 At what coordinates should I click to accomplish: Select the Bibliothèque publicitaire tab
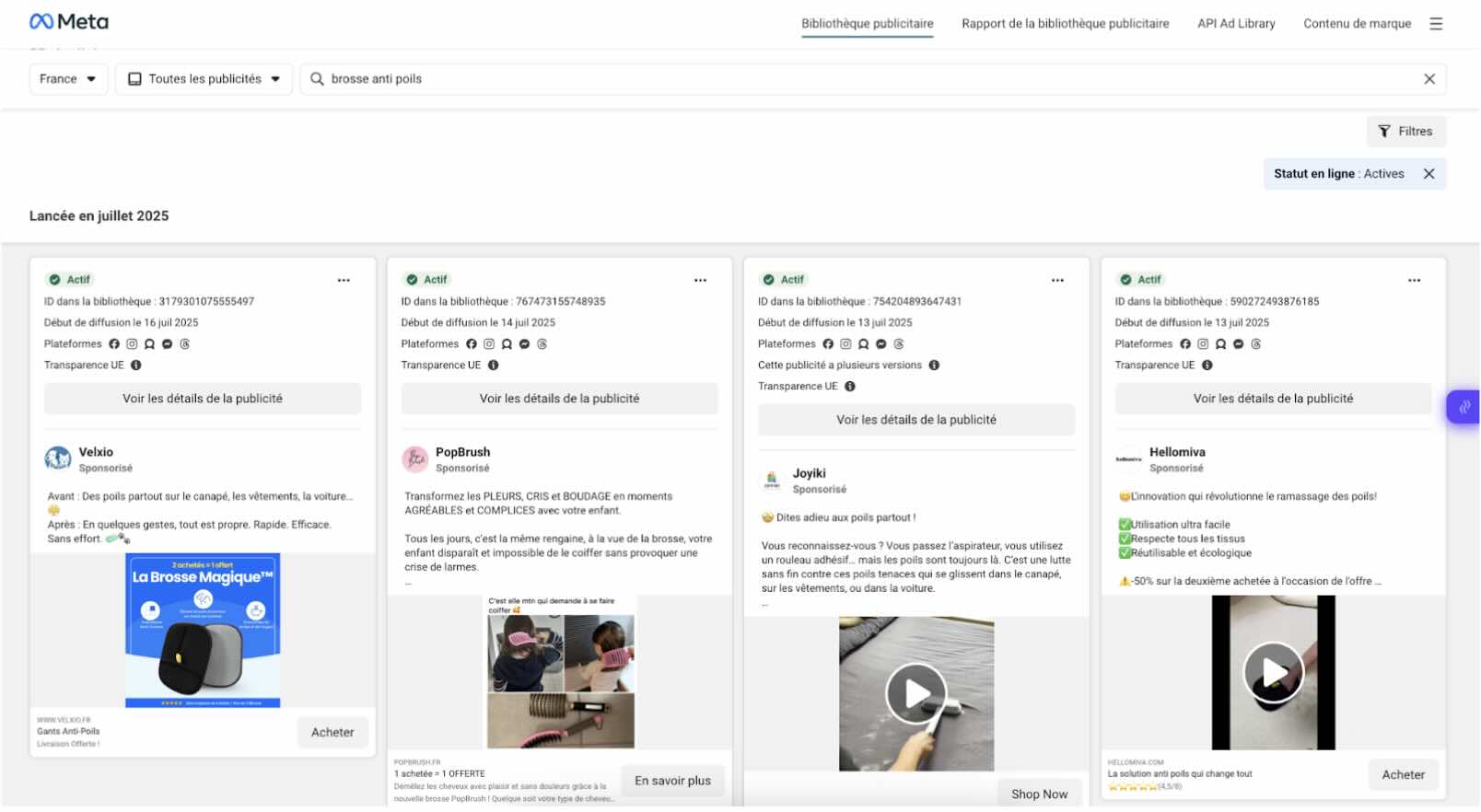click(x=867, y=24)
